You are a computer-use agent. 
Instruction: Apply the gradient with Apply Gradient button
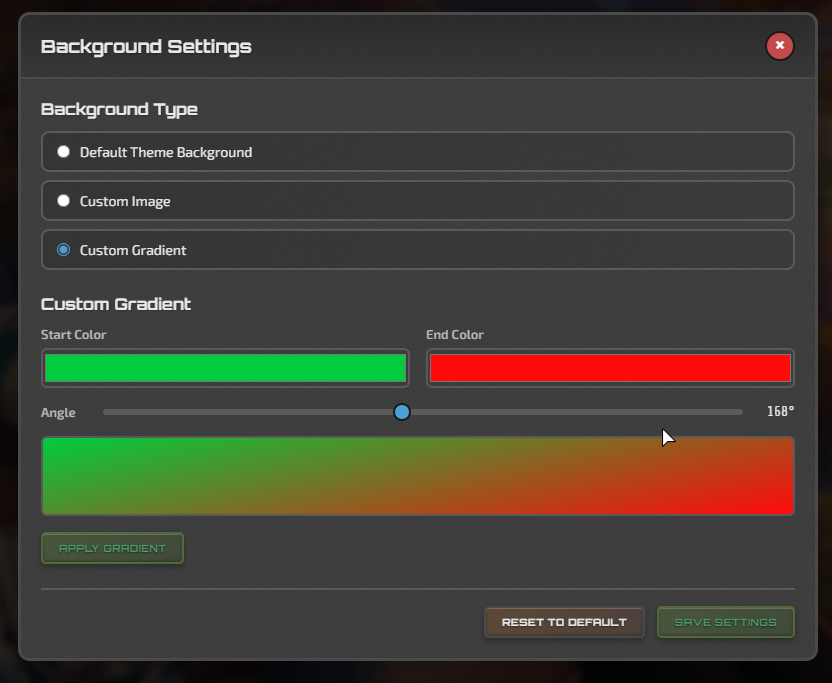tap(112, 548)
